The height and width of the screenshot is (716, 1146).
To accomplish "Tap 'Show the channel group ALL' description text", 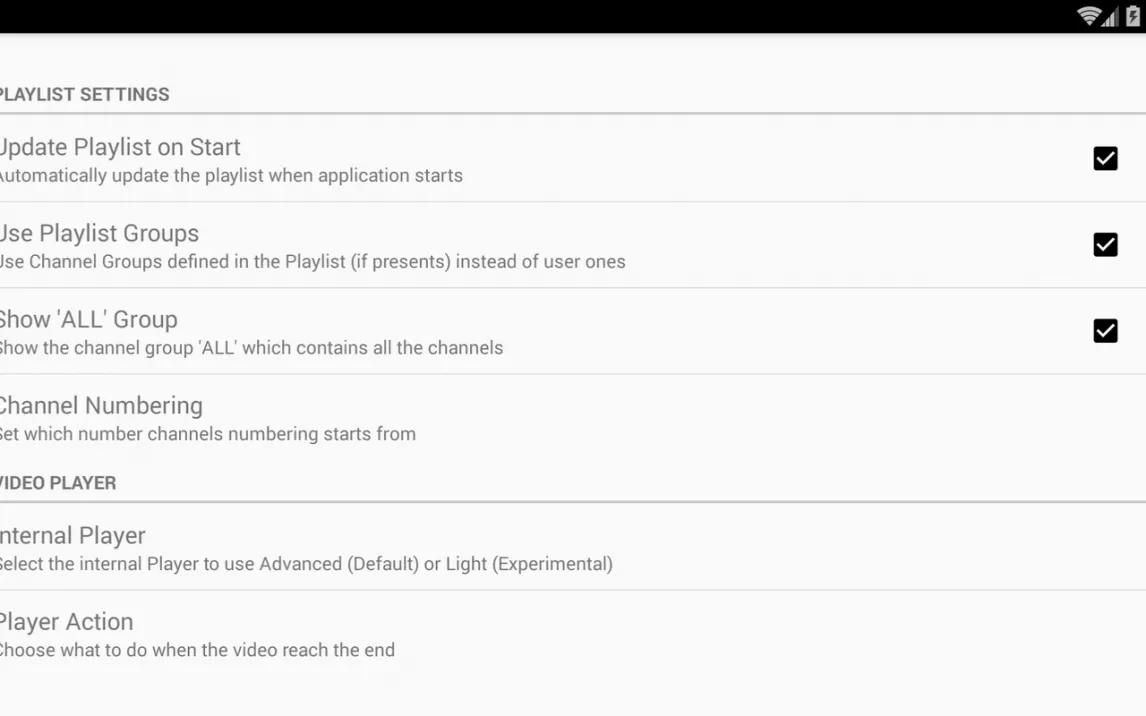I will 251,349.
